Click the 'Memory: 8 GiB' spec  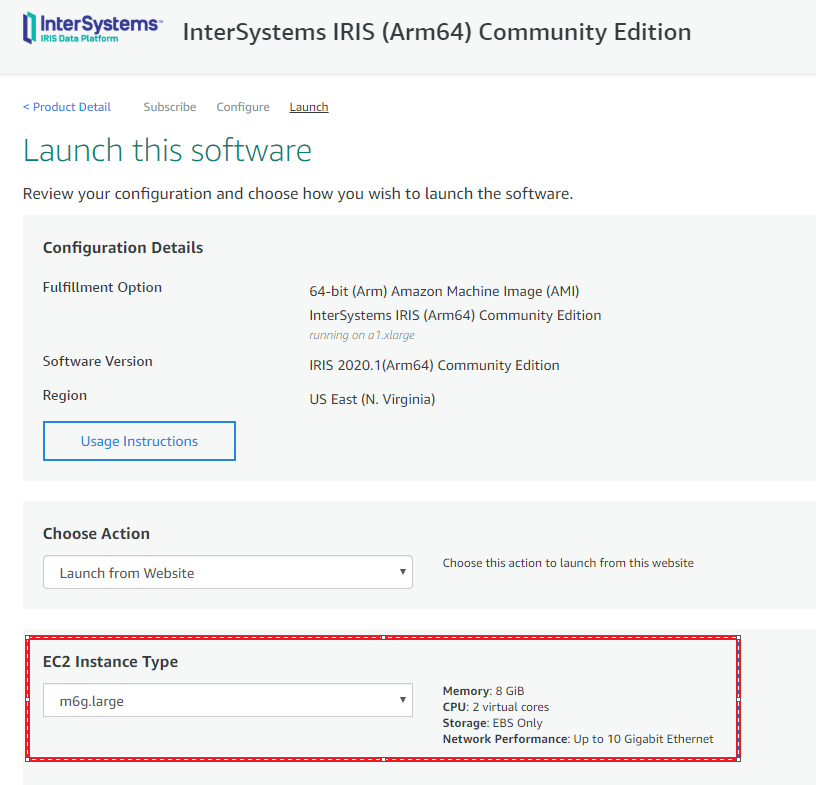[x=483, y=691]
